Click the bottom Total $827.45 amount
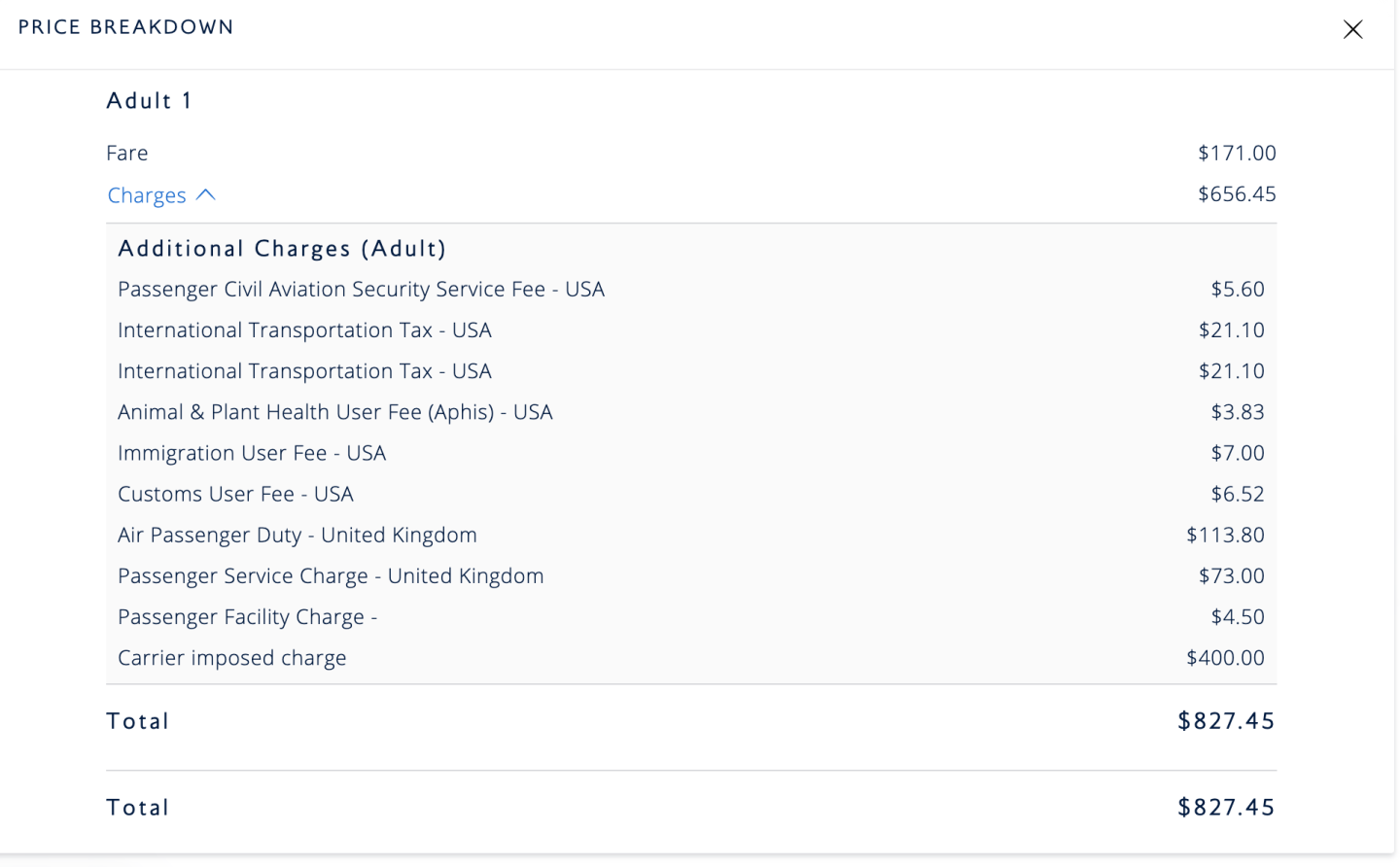This screenshot has width=1400, height=867. (x=1225, y=807)
